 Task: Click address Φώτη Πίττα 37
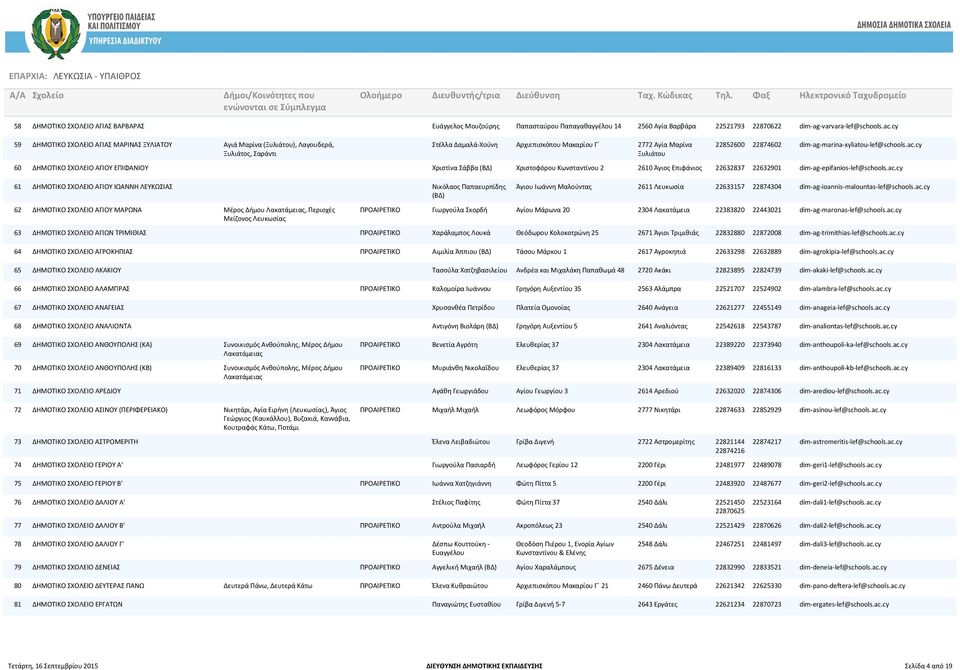(x=538, y=502)
